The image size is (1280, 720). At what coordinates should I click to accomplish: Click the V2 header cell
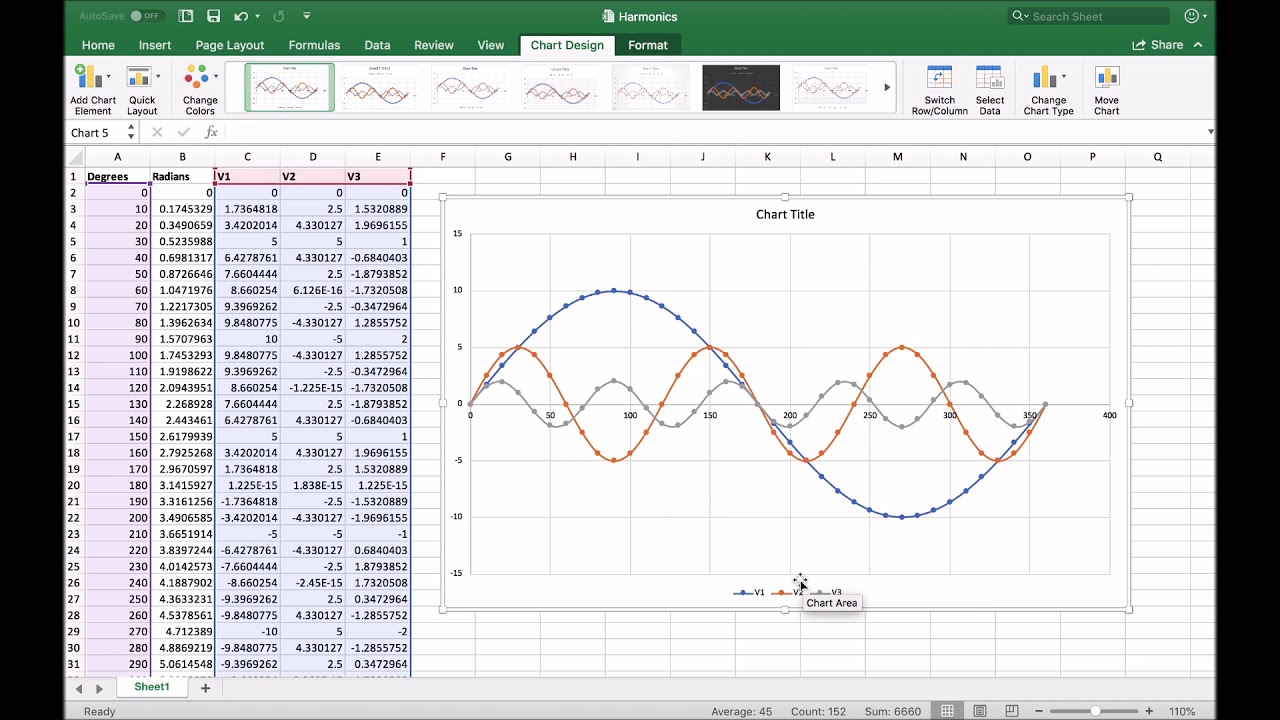tap(312, 176)
